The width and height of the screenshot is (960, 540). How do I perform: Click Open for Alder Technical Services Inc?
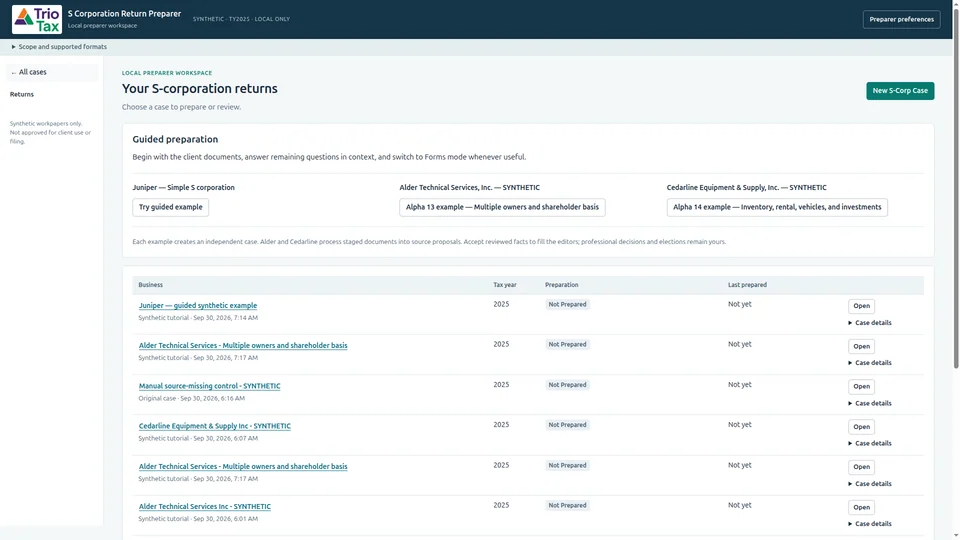point(861,507)
